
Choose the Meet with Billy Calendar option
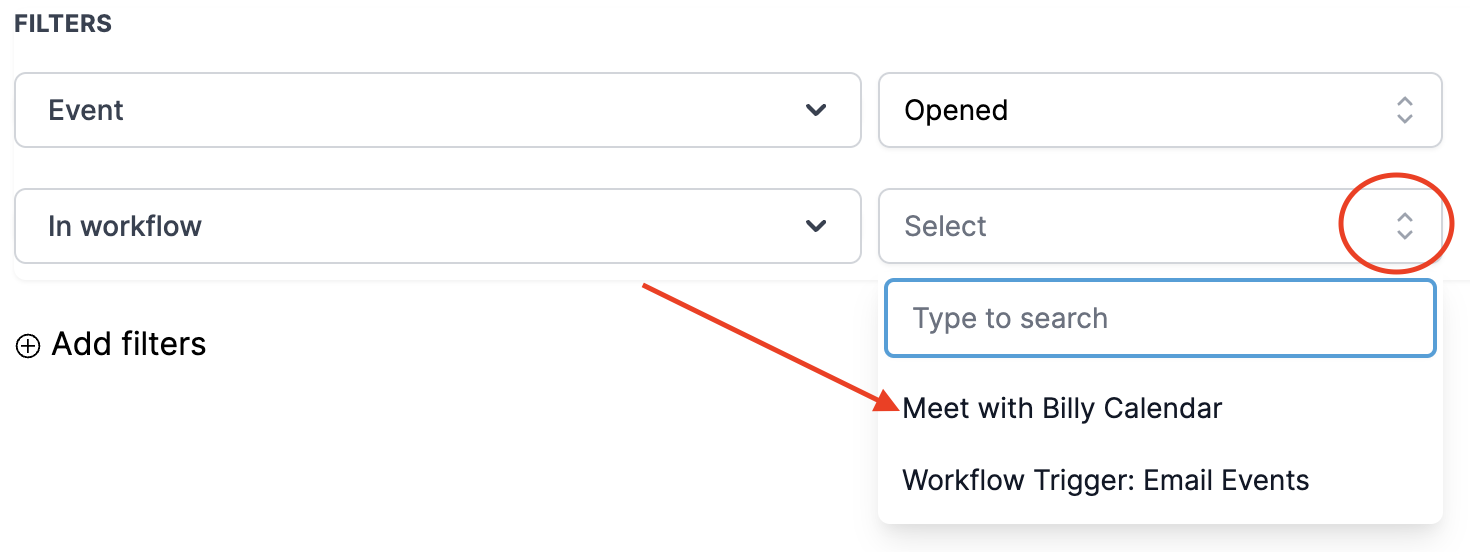click(1062, 408)
